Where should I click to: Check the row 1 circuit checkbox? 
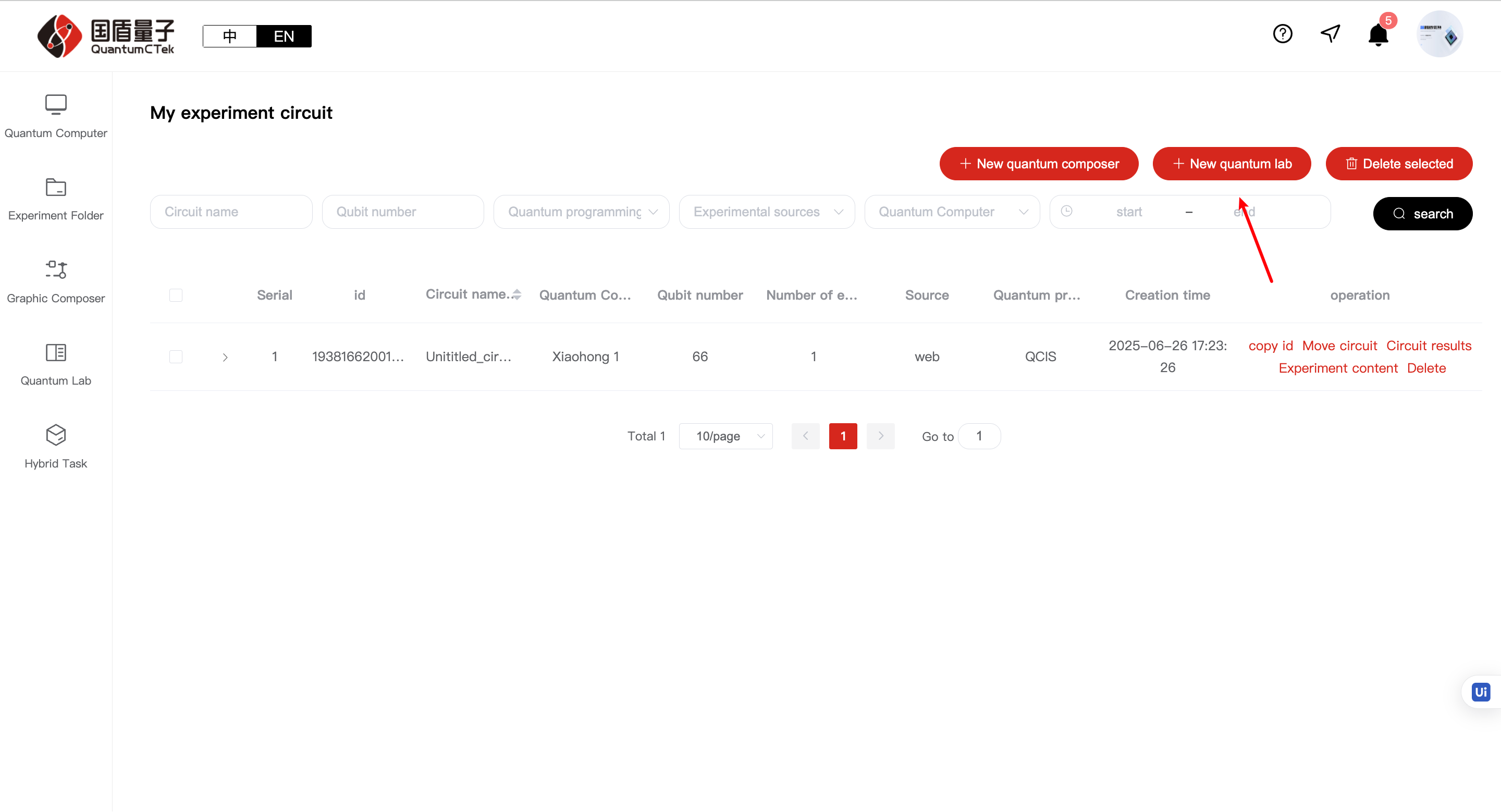(176, 356)
